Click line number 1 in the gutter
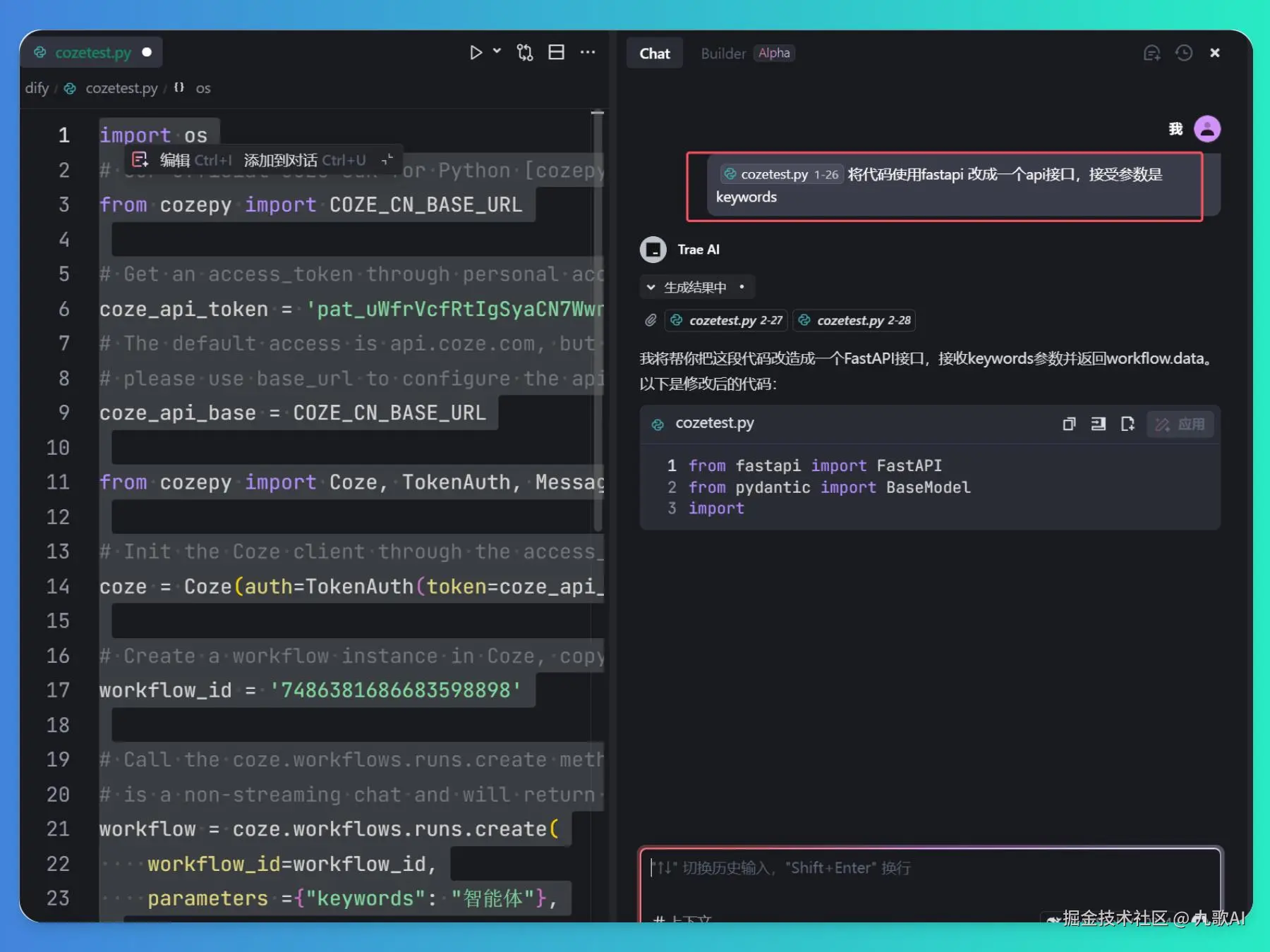1270x952 pixels. tap(64, 135)
